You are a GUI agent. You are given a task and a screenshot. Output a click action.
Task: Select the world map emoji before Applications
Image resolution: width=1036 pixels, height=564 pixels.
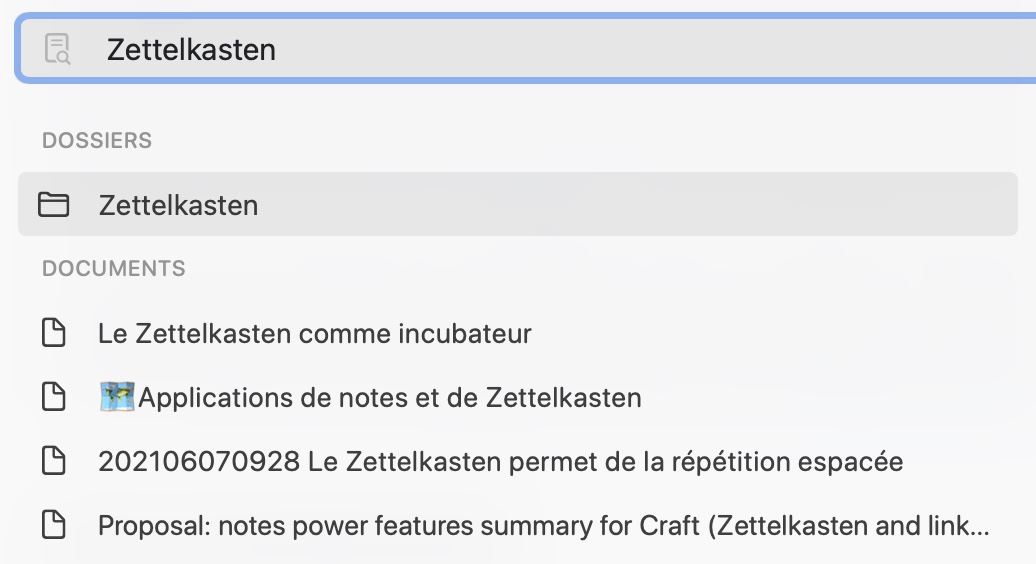pyautogui.click(x=117, y=397)
